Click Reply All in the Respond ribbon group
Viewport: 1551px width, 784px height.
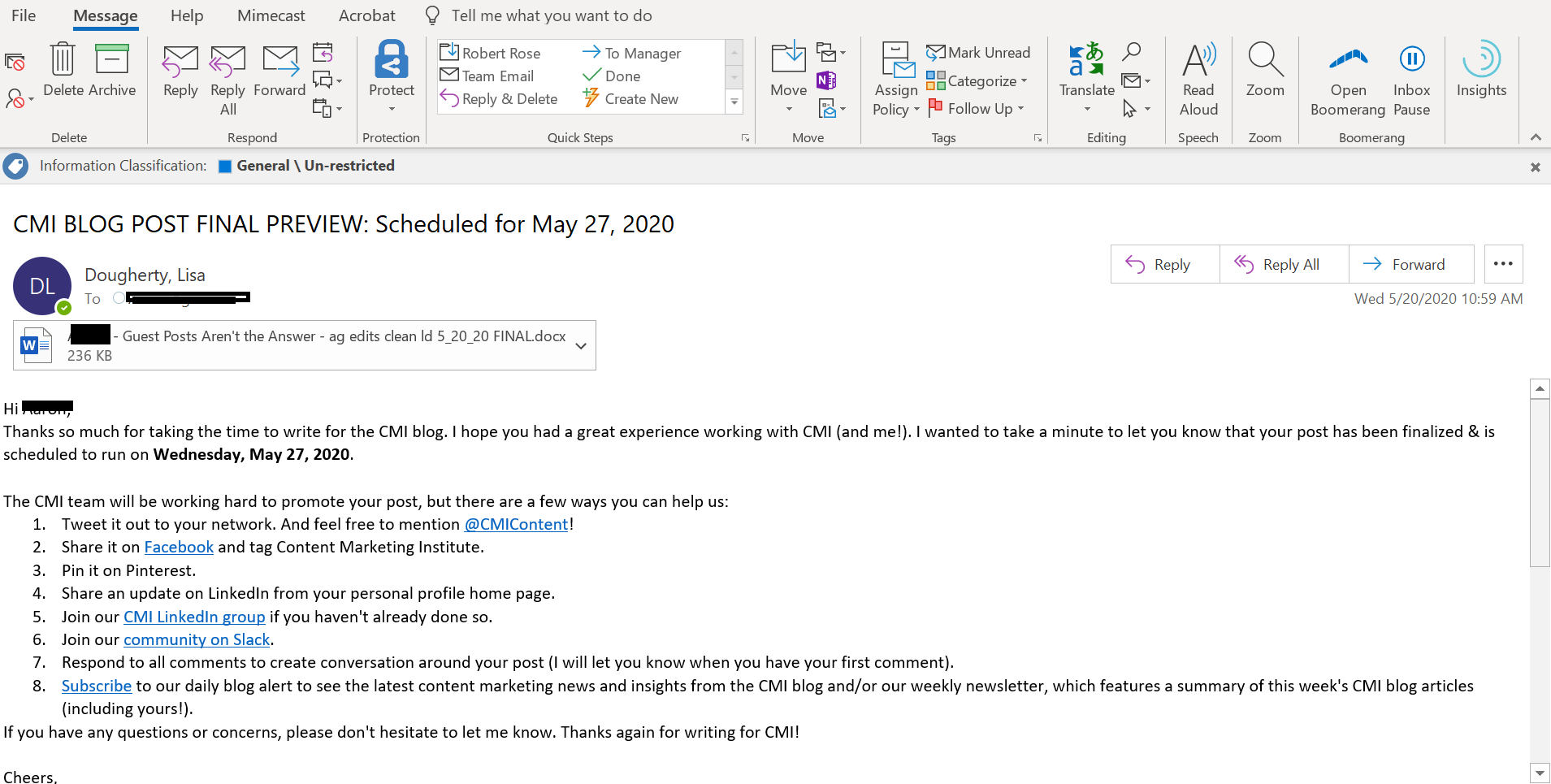click(227, 80)
